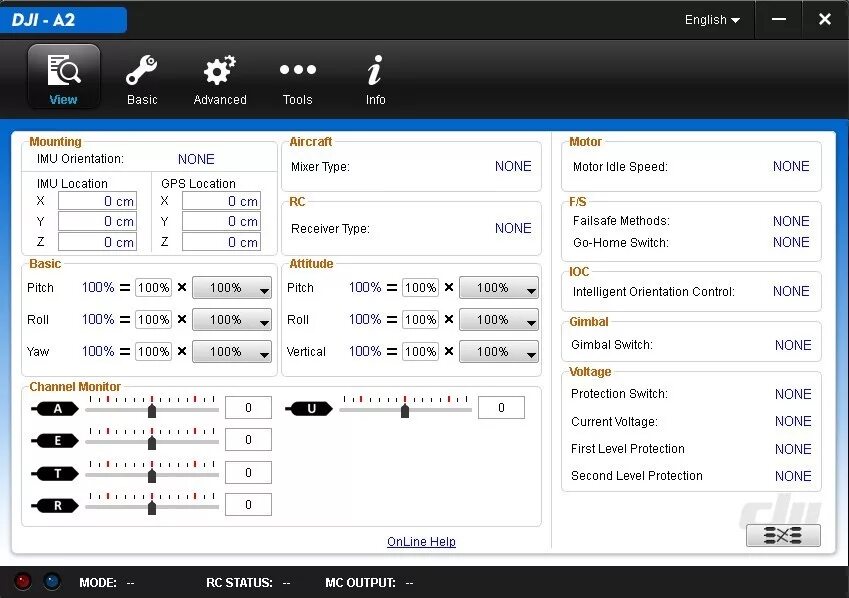
Task: Click channel A value box
Action: point(248,407)
